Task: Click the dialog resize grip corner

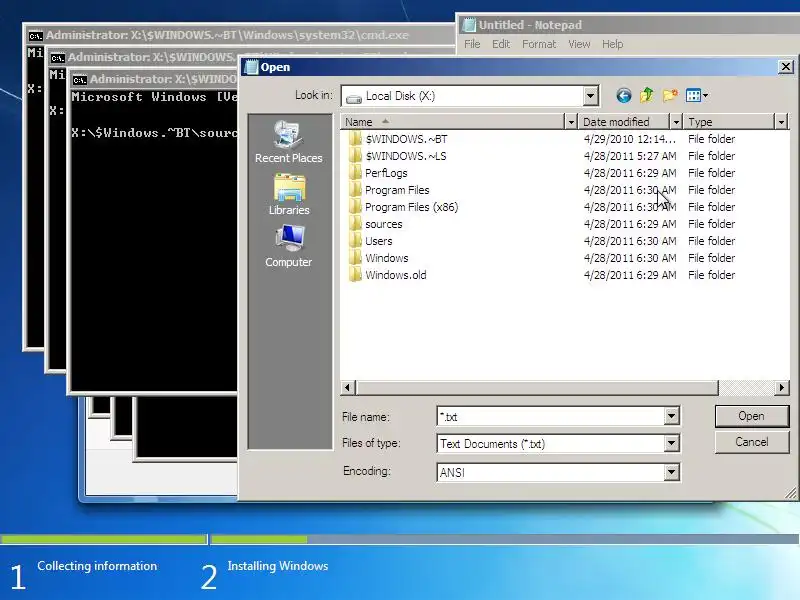Action: 790,493
